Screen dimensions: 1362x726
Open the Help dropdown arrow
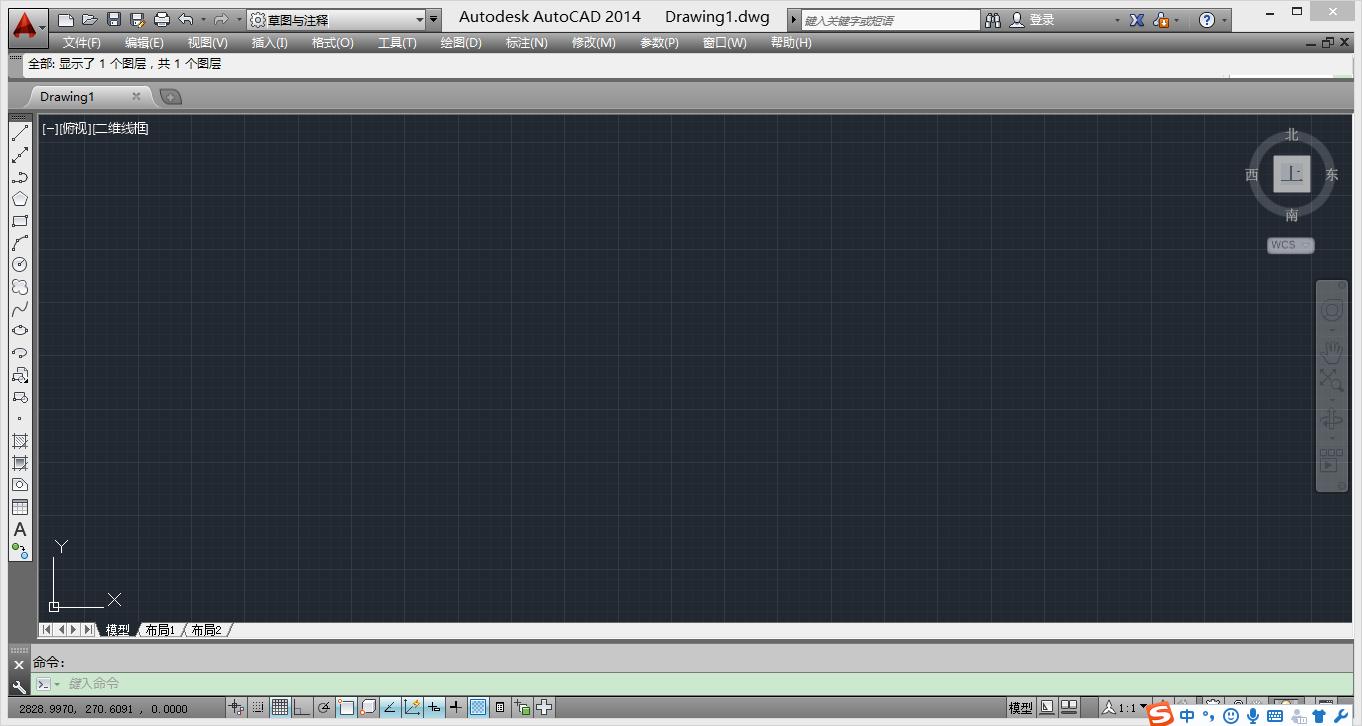(x=1225, y=20)
